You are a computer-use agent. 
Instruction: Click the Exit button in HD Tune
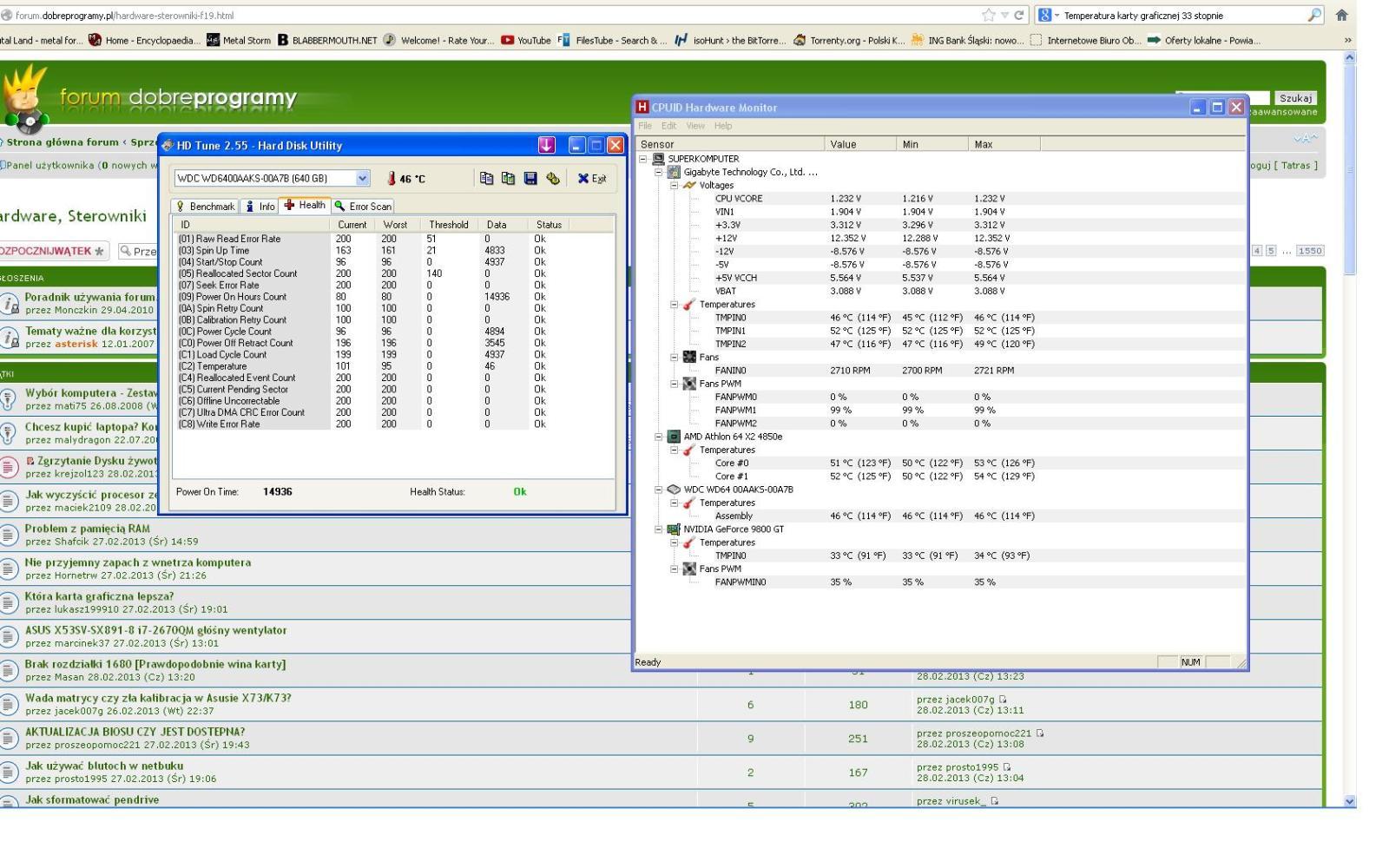(x=592, y=179)
